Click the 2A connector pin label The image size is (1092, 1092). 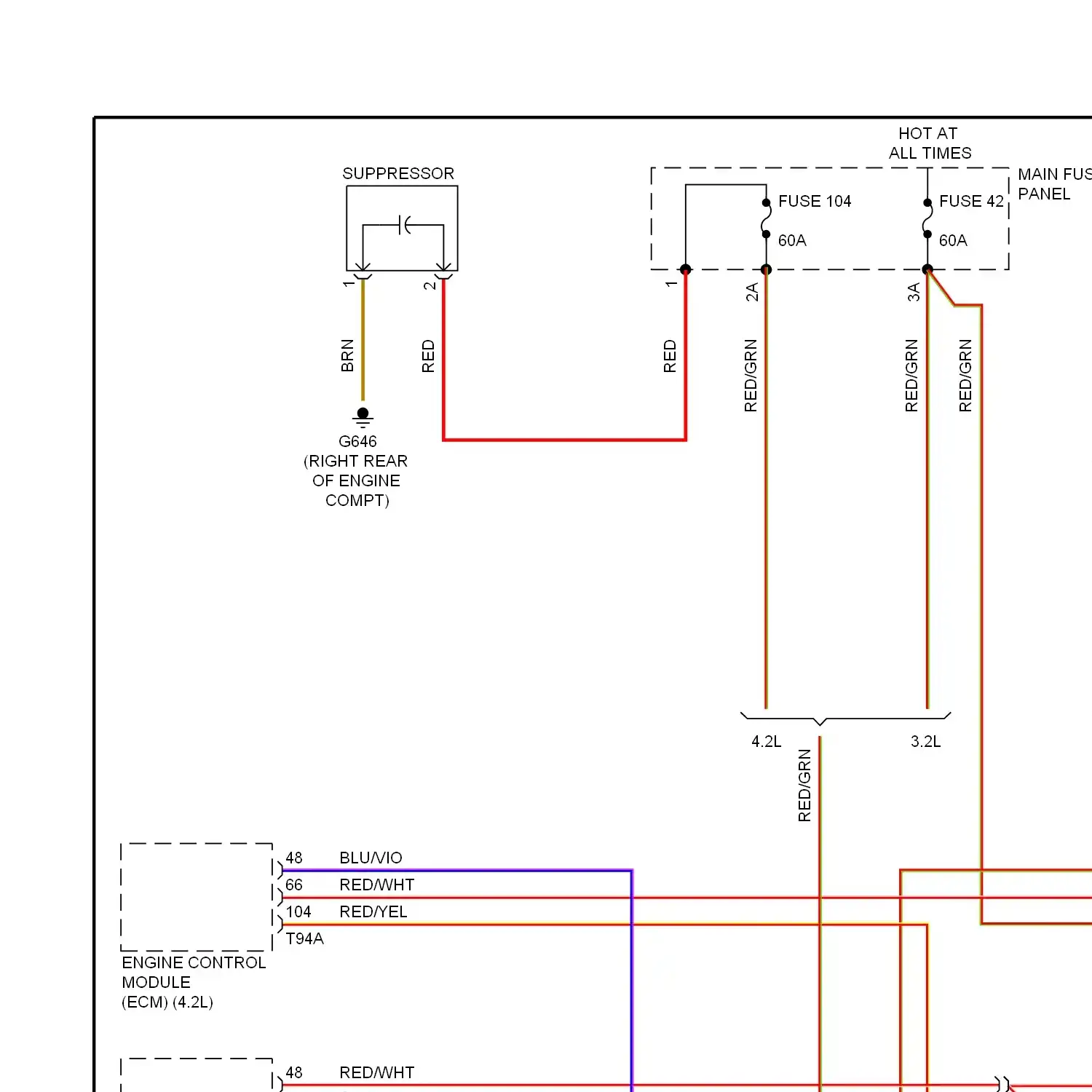point(752,292)
